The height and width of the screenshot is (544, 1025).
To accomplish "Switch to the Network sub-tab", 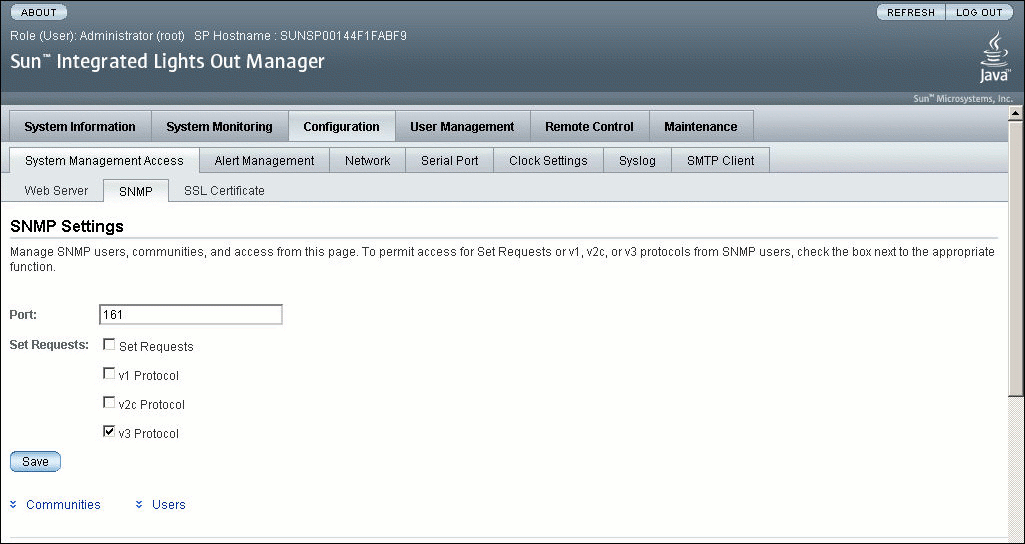I will tap(367, 160).
